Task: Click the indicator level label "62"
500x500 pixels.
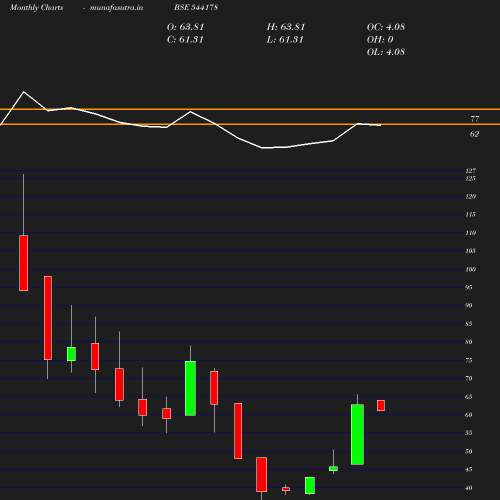Action: pyautogui.click(x=474, y=134)
